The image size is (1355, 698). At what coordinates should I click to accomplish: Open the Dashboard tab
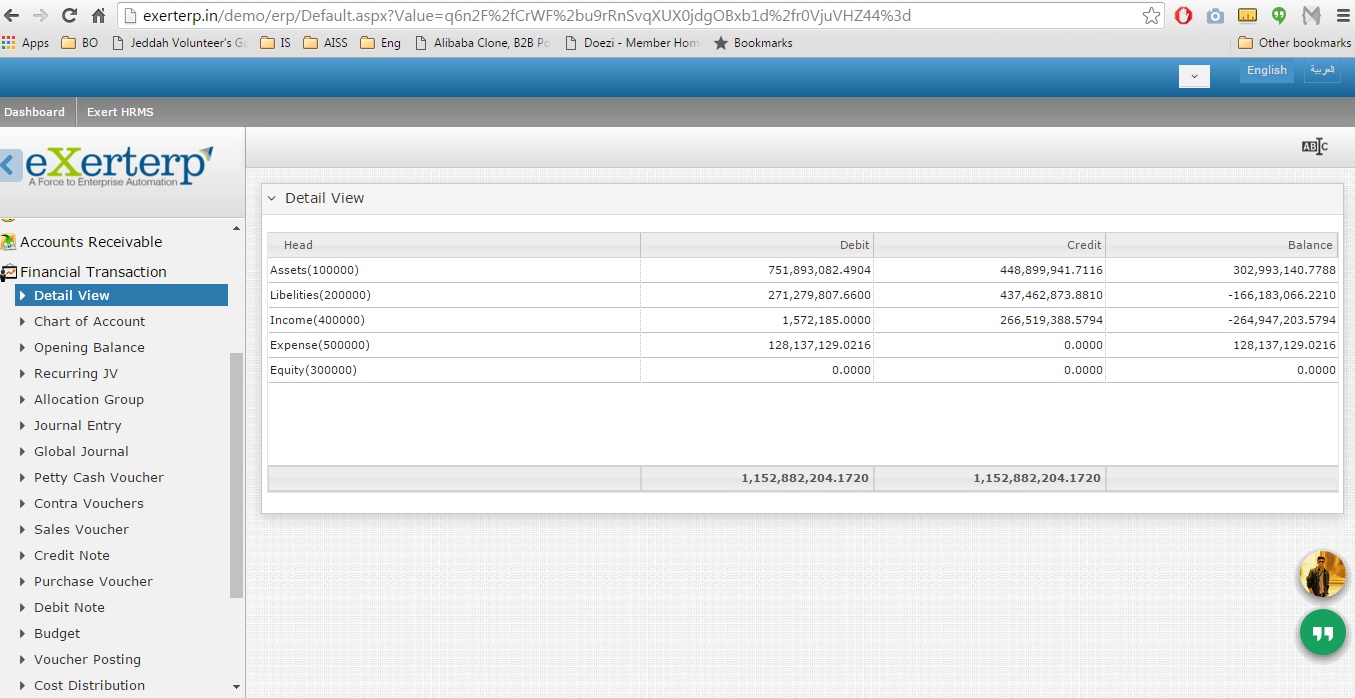(34, 112)
